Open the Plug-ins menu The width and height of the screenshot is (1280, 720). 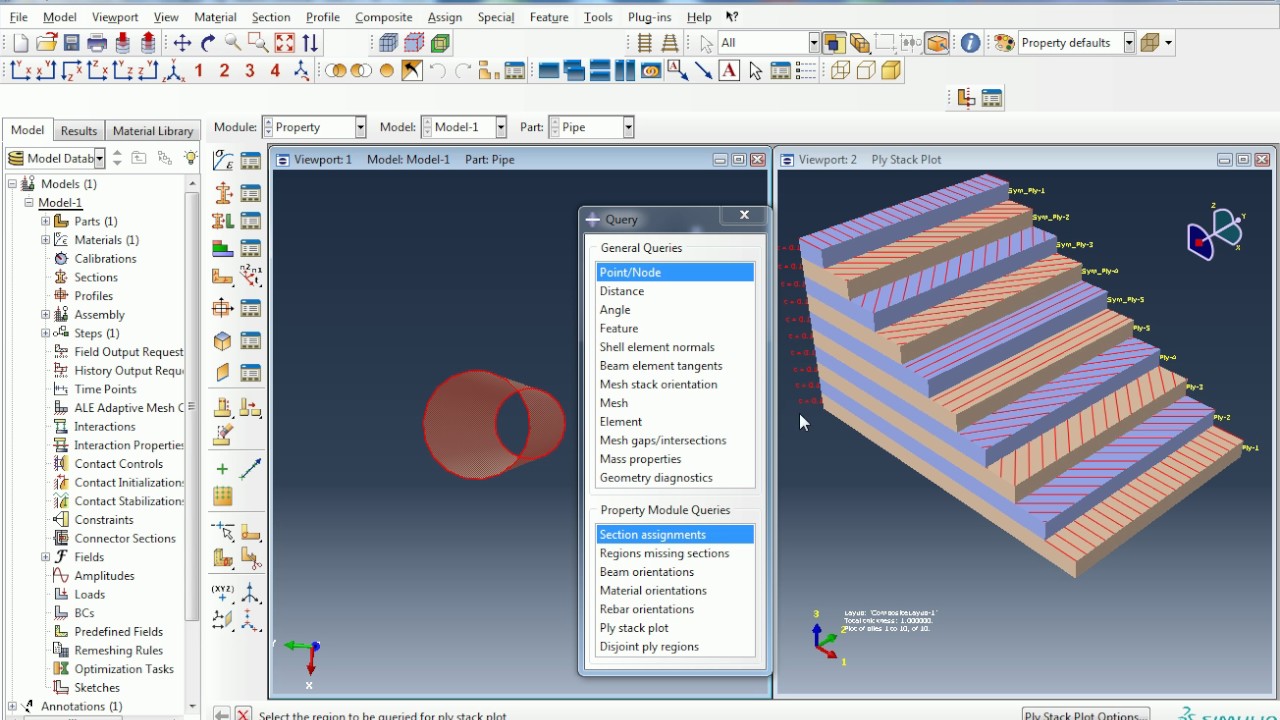649,17
